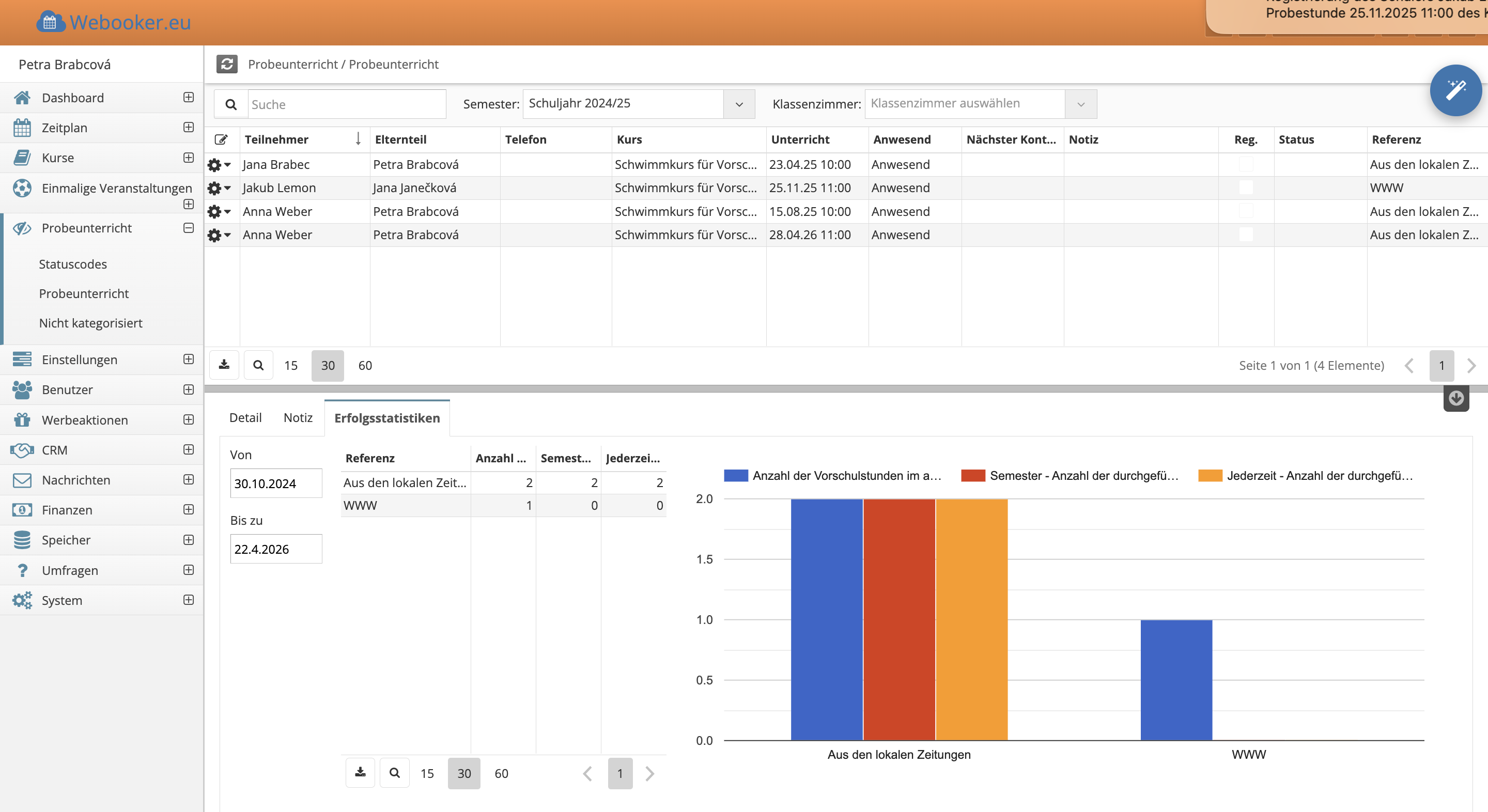Image resolution: width=1488 pixels, height=812 pixels.
Task: Click the edit icon in table header
Action: (221, 139)
